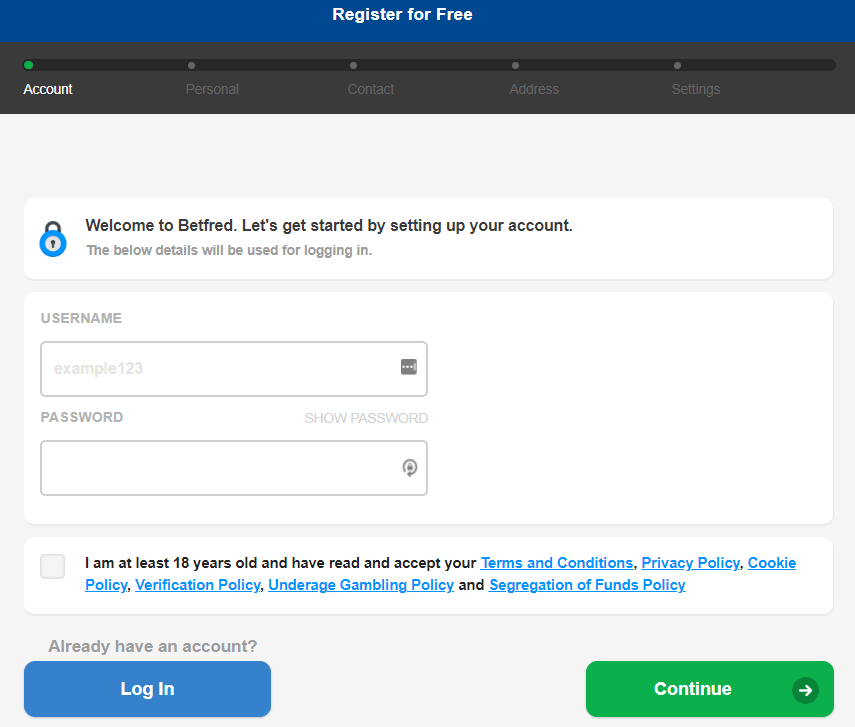
Task: Click into the Password input field
Action: click(234, 468)
